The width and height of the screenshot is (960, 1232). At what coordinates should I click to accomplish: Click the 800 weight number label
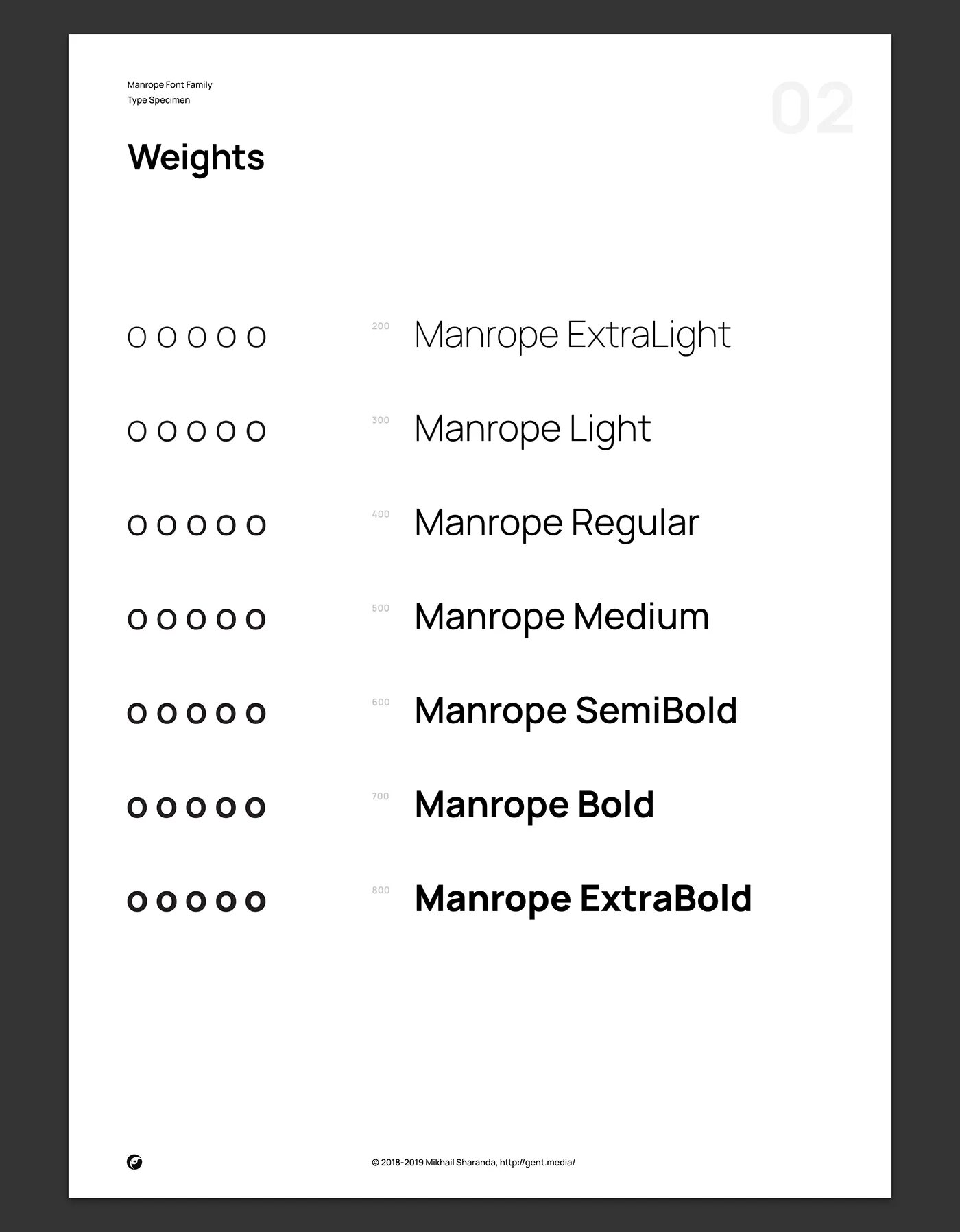[381, 890]
